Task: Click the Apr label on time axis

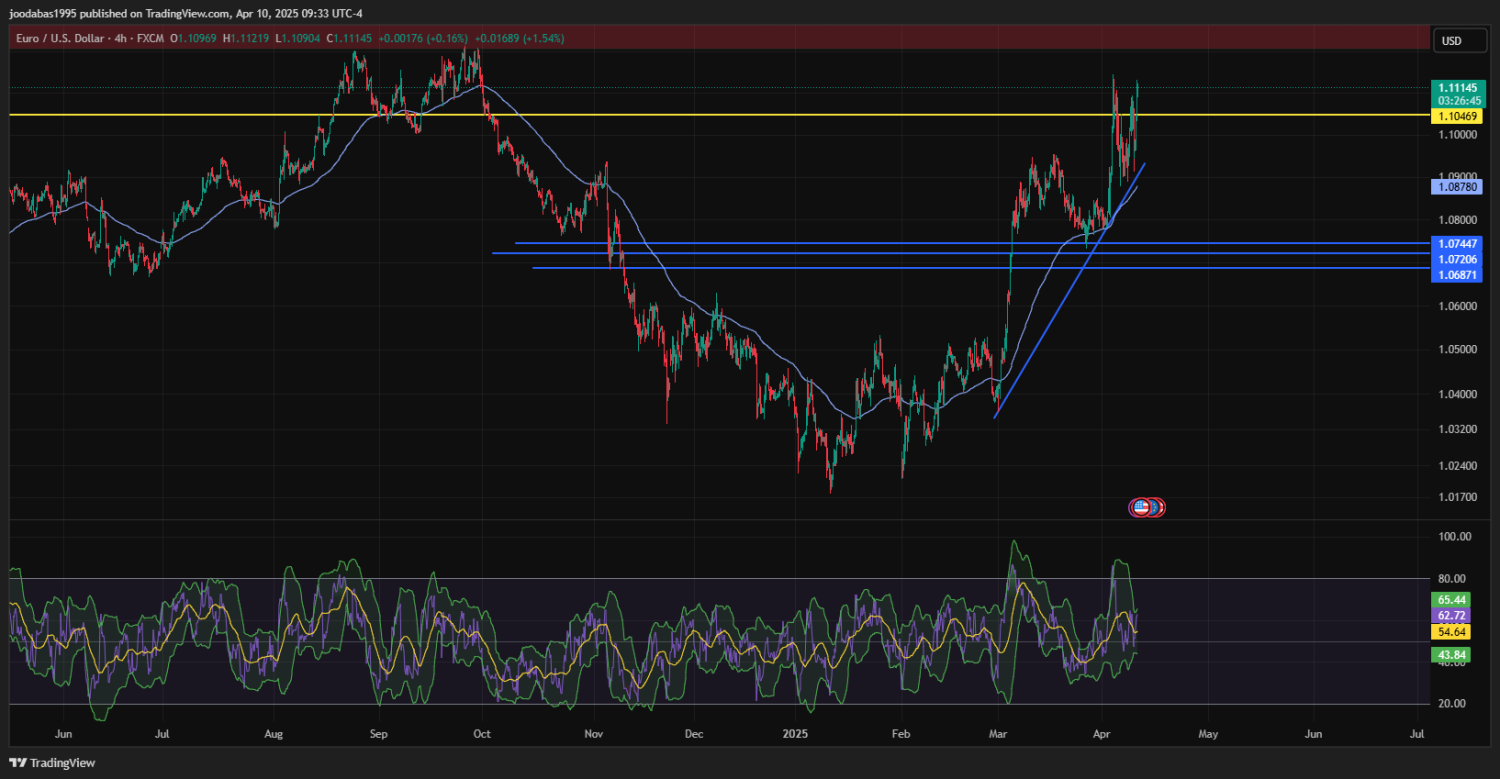Action: pyautogui.click(x=1101, y=733)
